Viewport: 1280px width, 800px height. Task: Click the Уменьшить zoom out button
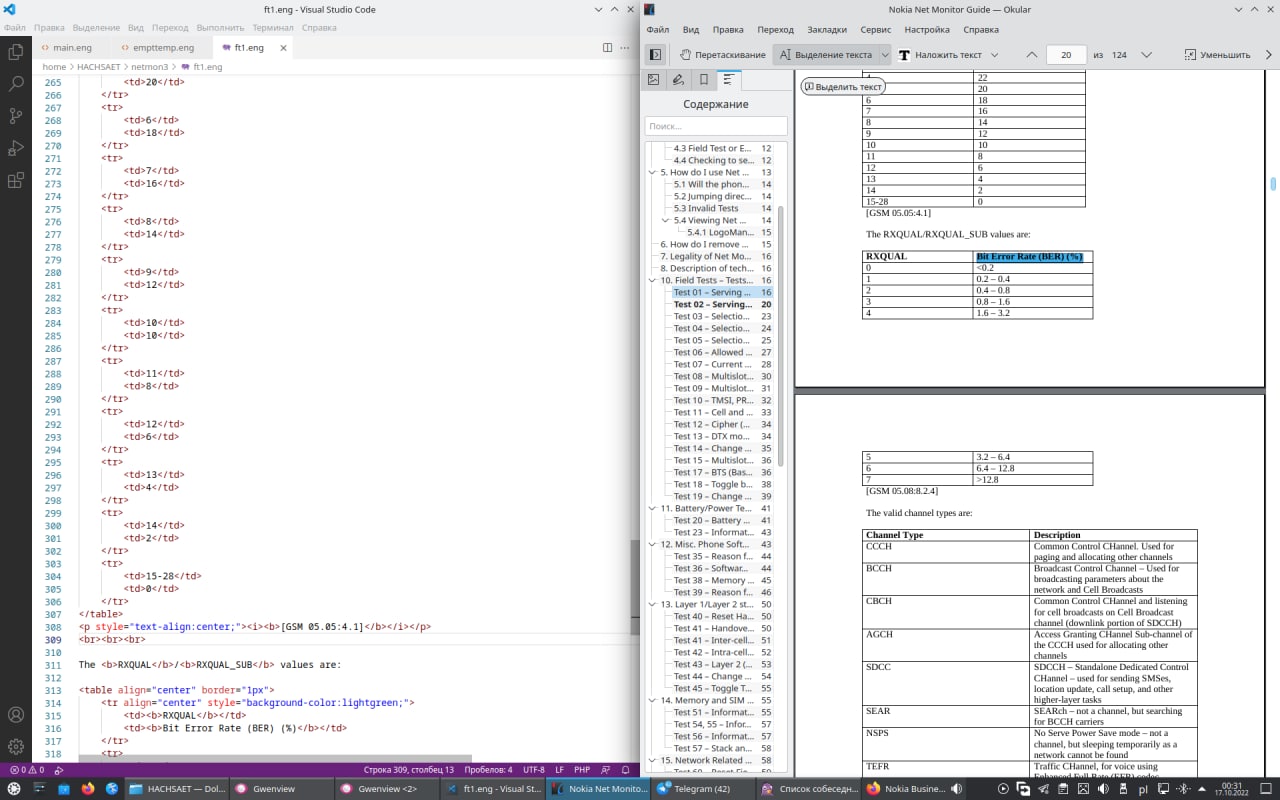click(x=1217, y=55)
